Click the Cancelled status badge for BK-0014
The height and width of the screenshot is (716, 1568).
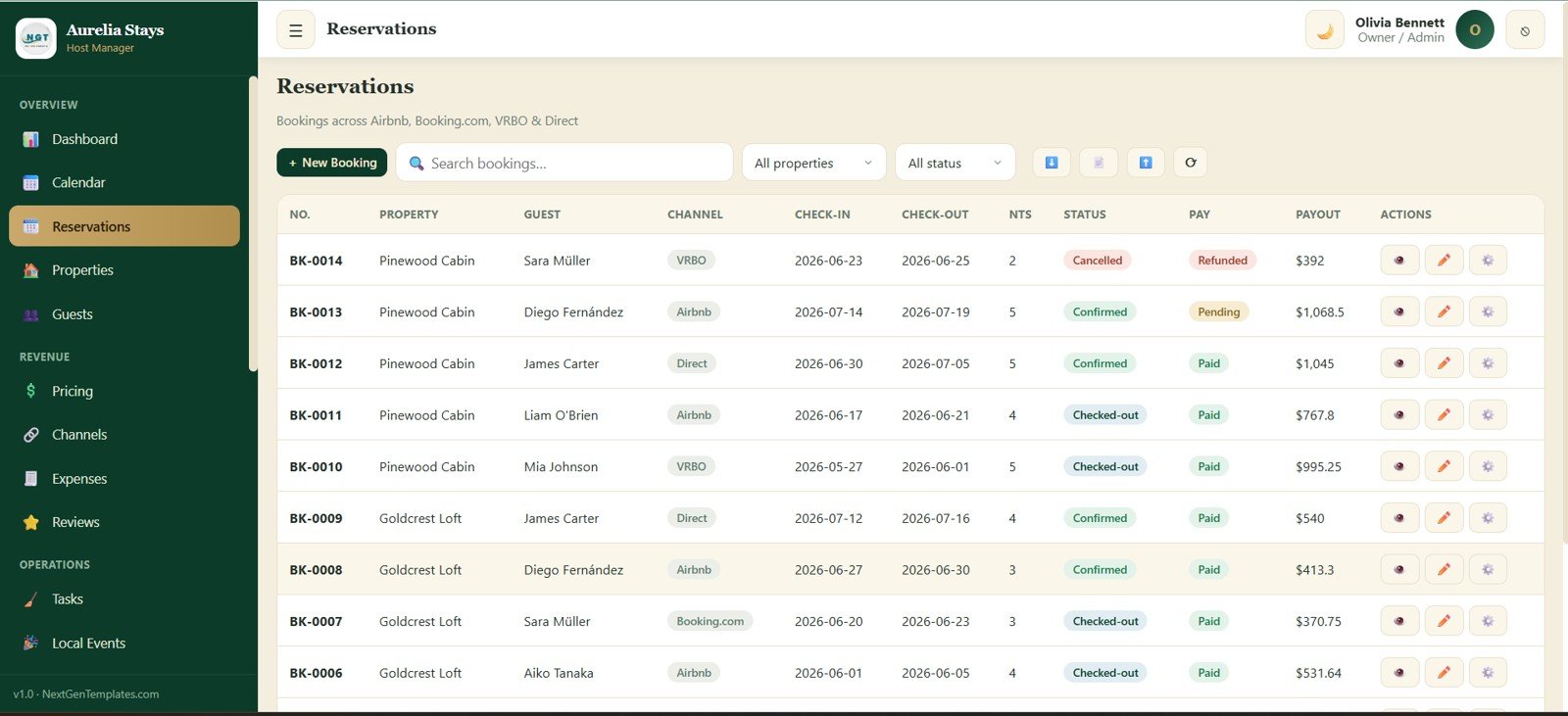(1098, 261)
